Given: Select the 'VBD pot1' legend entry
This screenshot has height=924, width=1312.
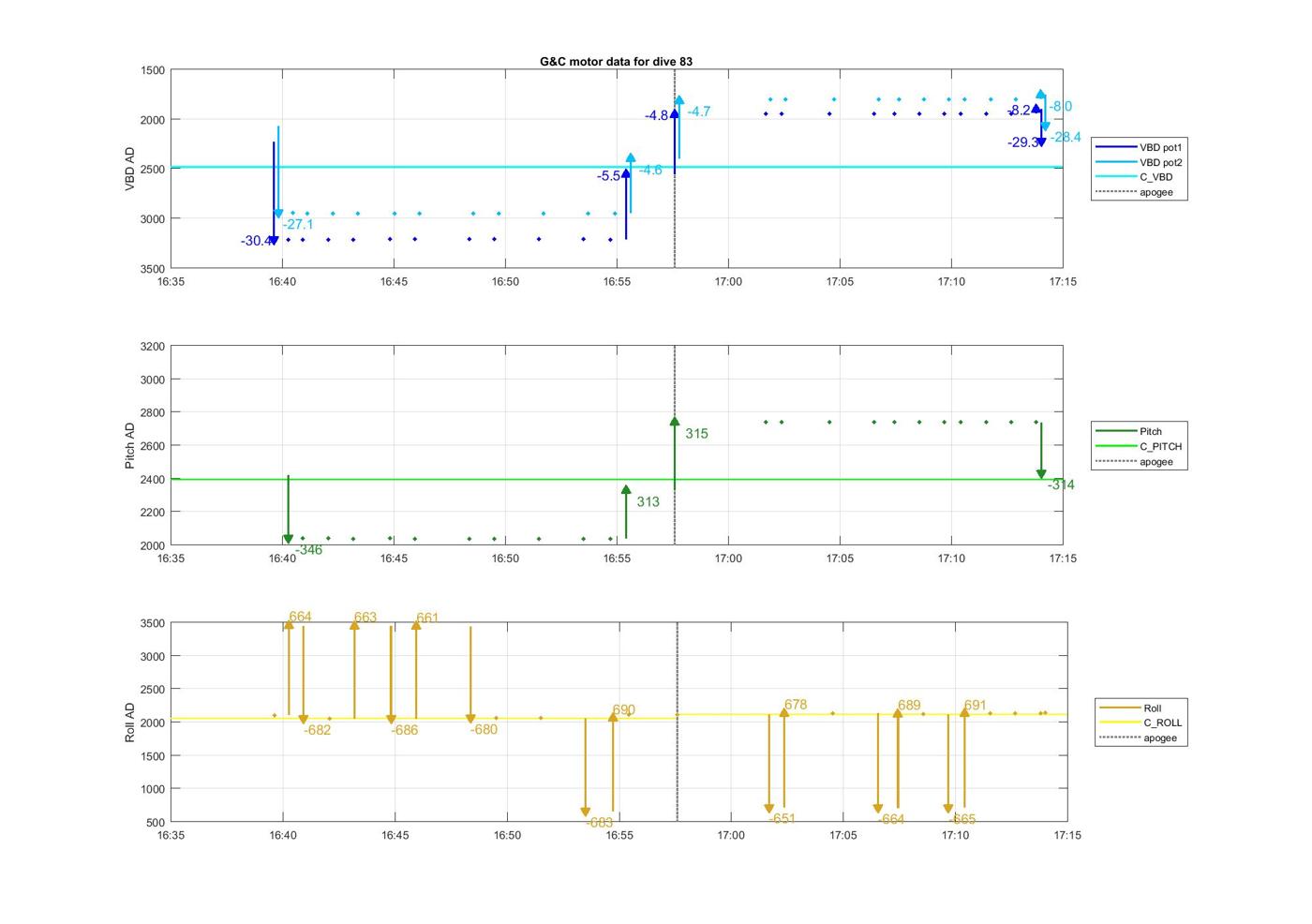Looking at the screenshot, I should point(1139,147).
